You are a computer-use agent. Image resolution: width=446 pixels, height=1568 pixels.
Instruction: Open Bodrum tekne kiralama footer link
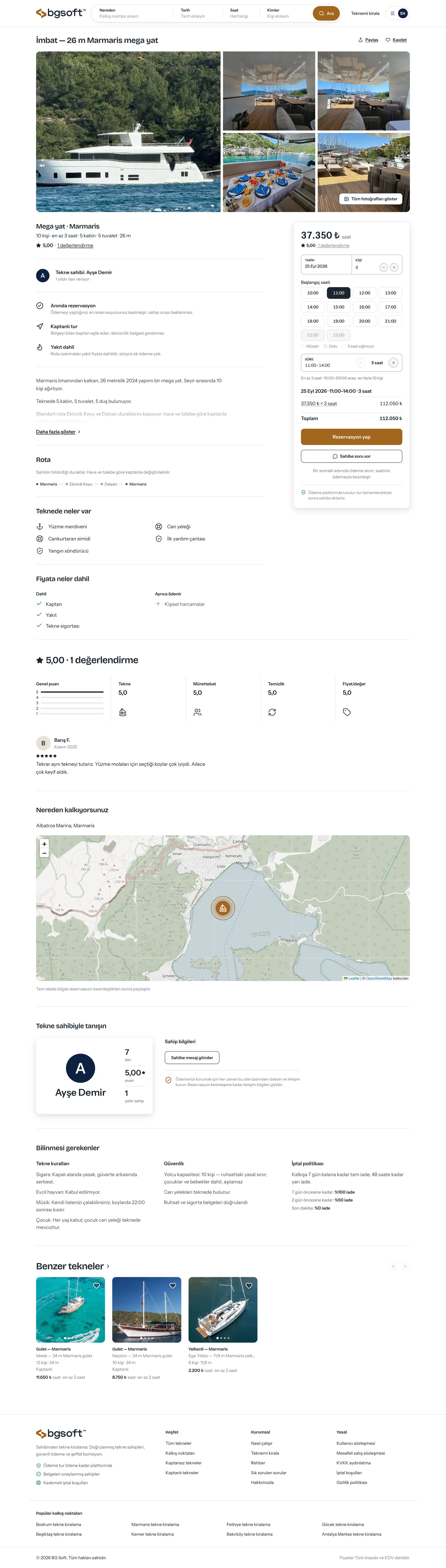[59, 1525]
